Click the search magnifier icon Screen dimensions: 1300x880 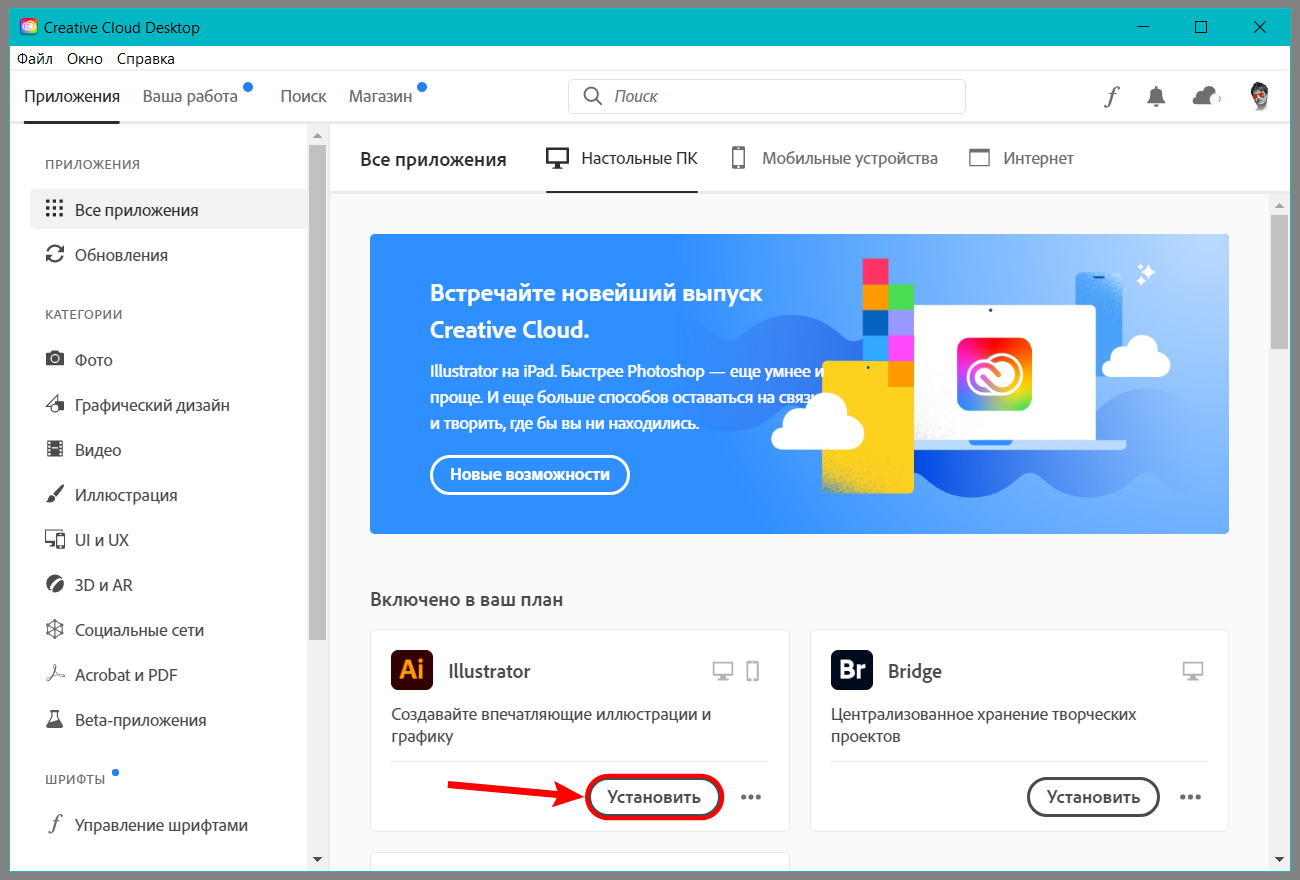point(592,96)
